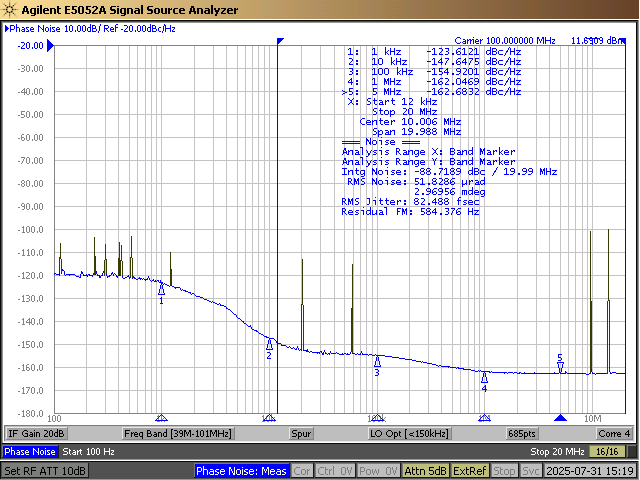
Task: Click the Agilent logo icon in title bar
Action: (9, 9)
